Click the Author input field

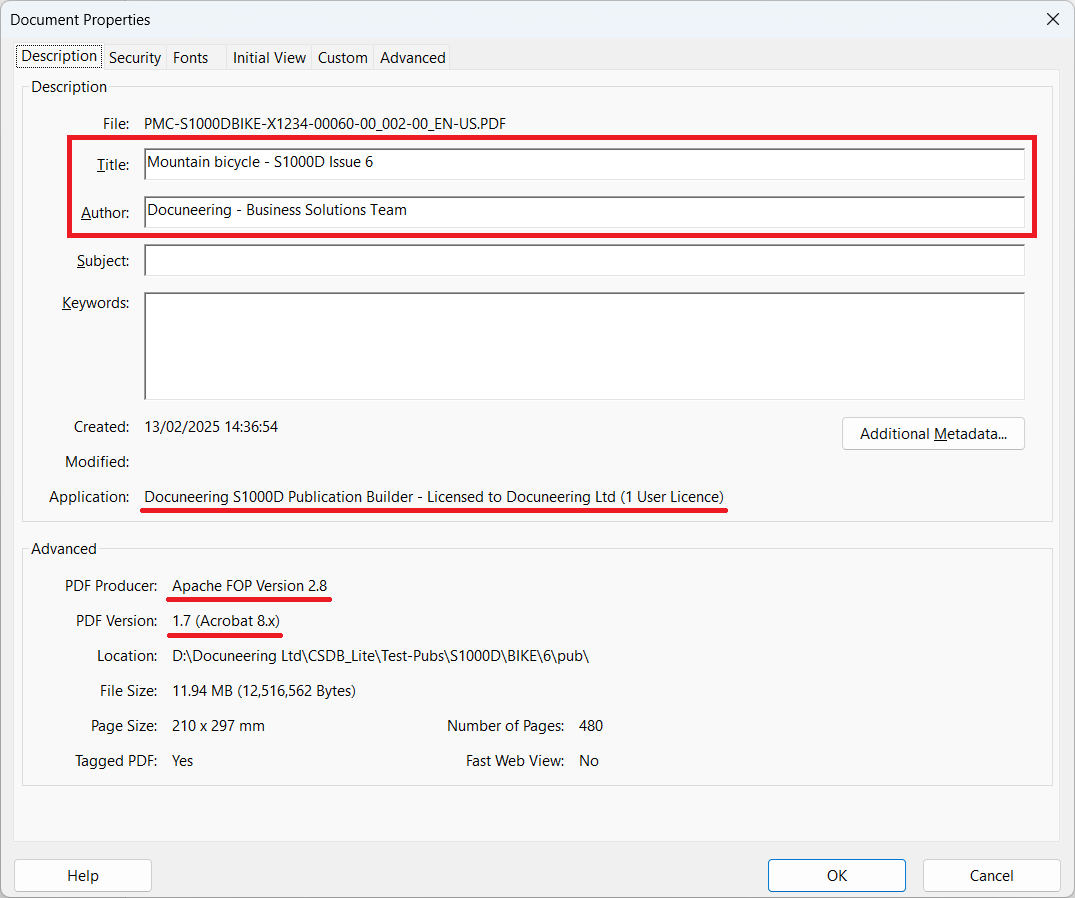(584, 212)
